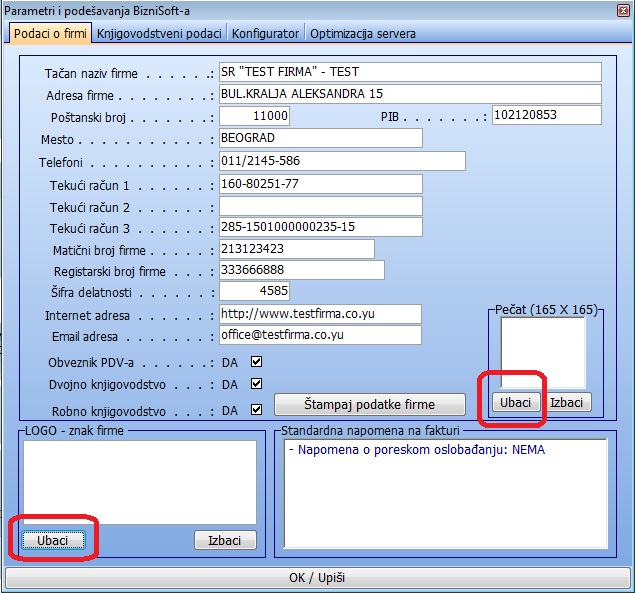This screenshot has width=635, height=593.
Task: Click the PIB number field
Action: pos(546,115)
